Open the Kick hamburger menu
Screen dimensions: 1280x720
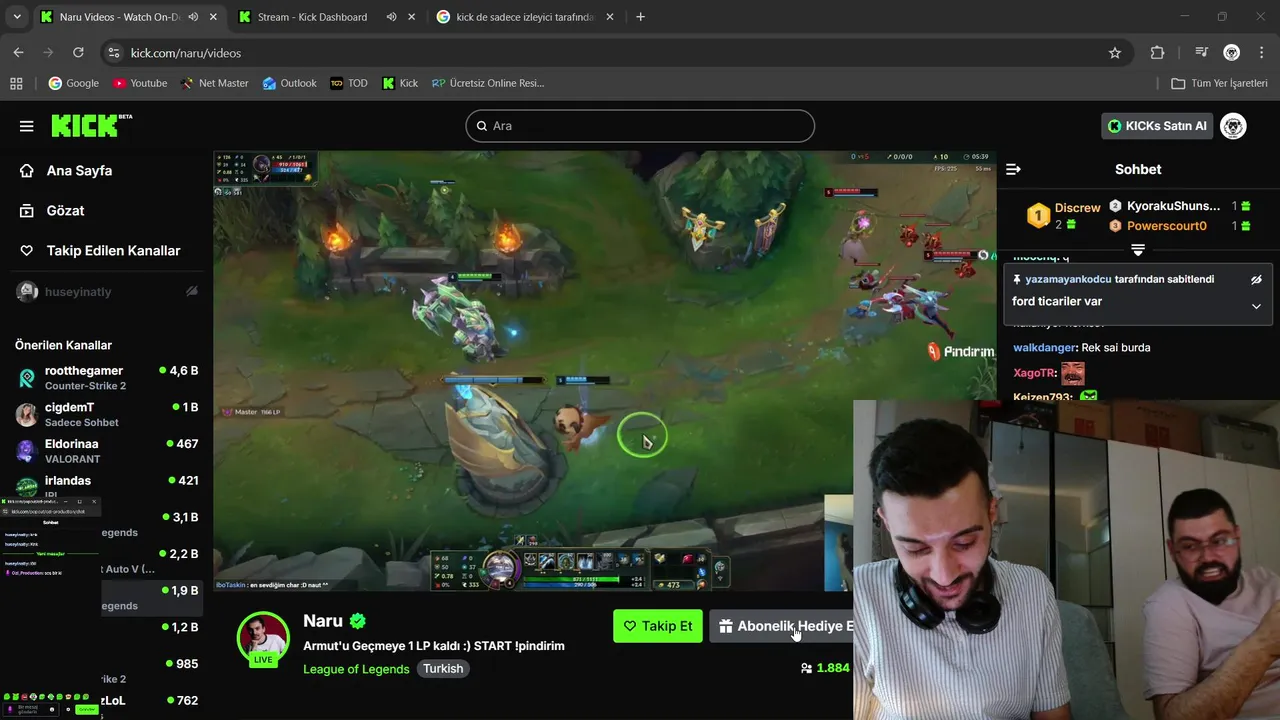click(26, 126)
